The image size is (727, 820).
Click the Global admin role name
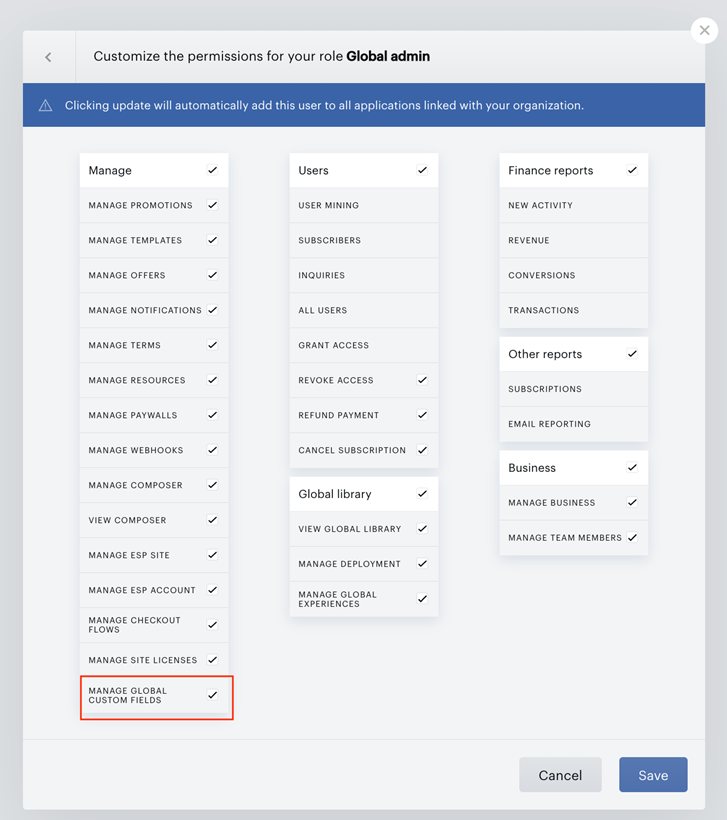388,56
